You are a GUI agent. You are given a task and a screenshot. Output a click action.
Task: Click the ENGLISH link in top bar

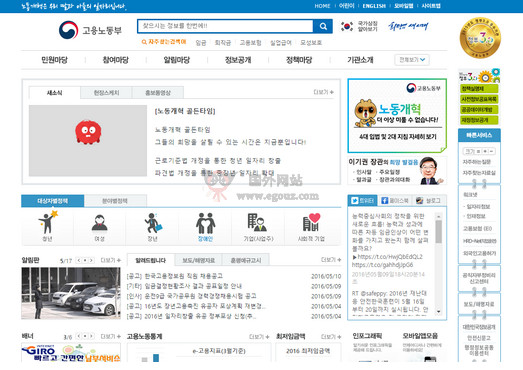click(x=374, y=6)
